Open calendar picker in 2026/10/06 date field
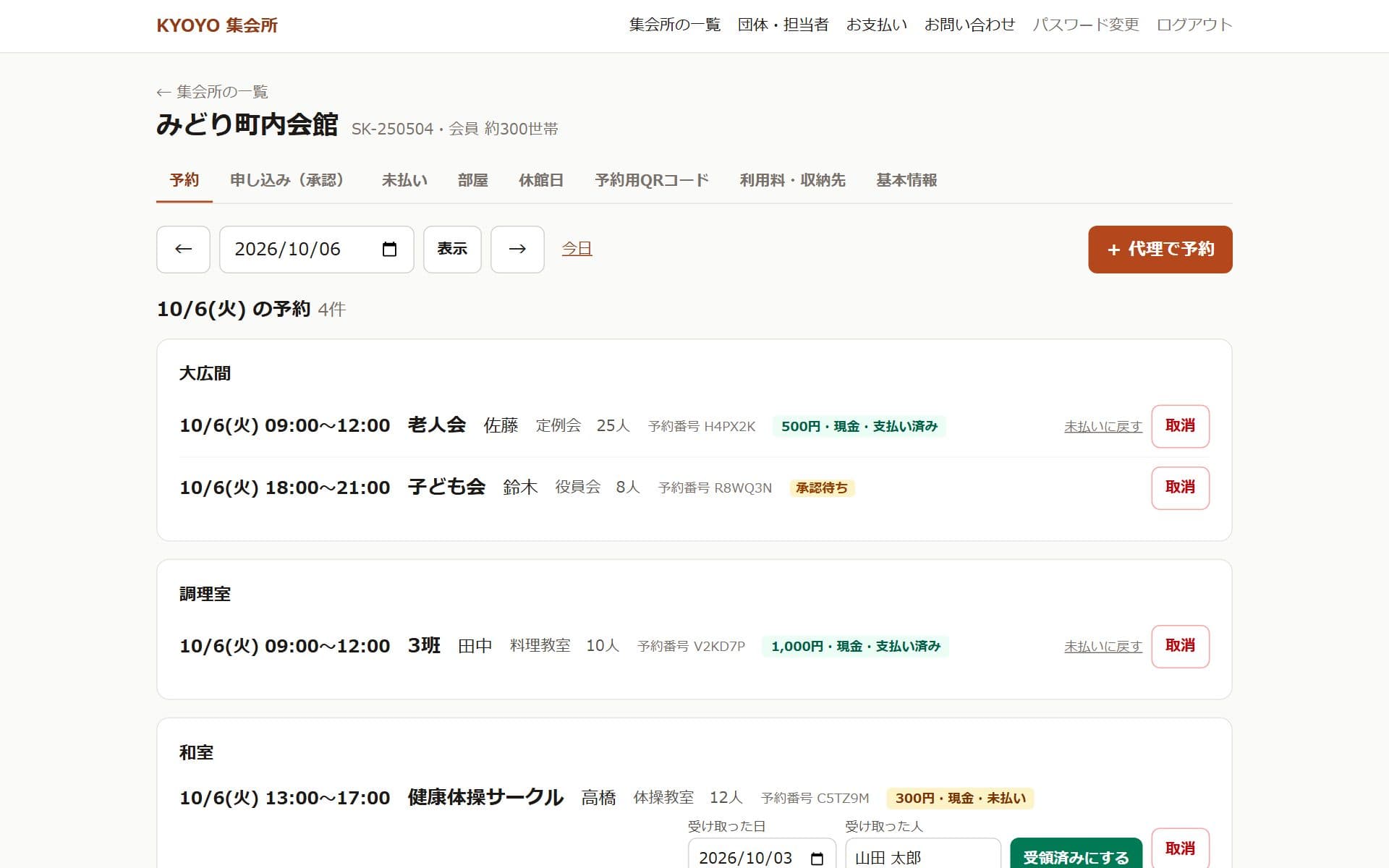 click(389, 250)
